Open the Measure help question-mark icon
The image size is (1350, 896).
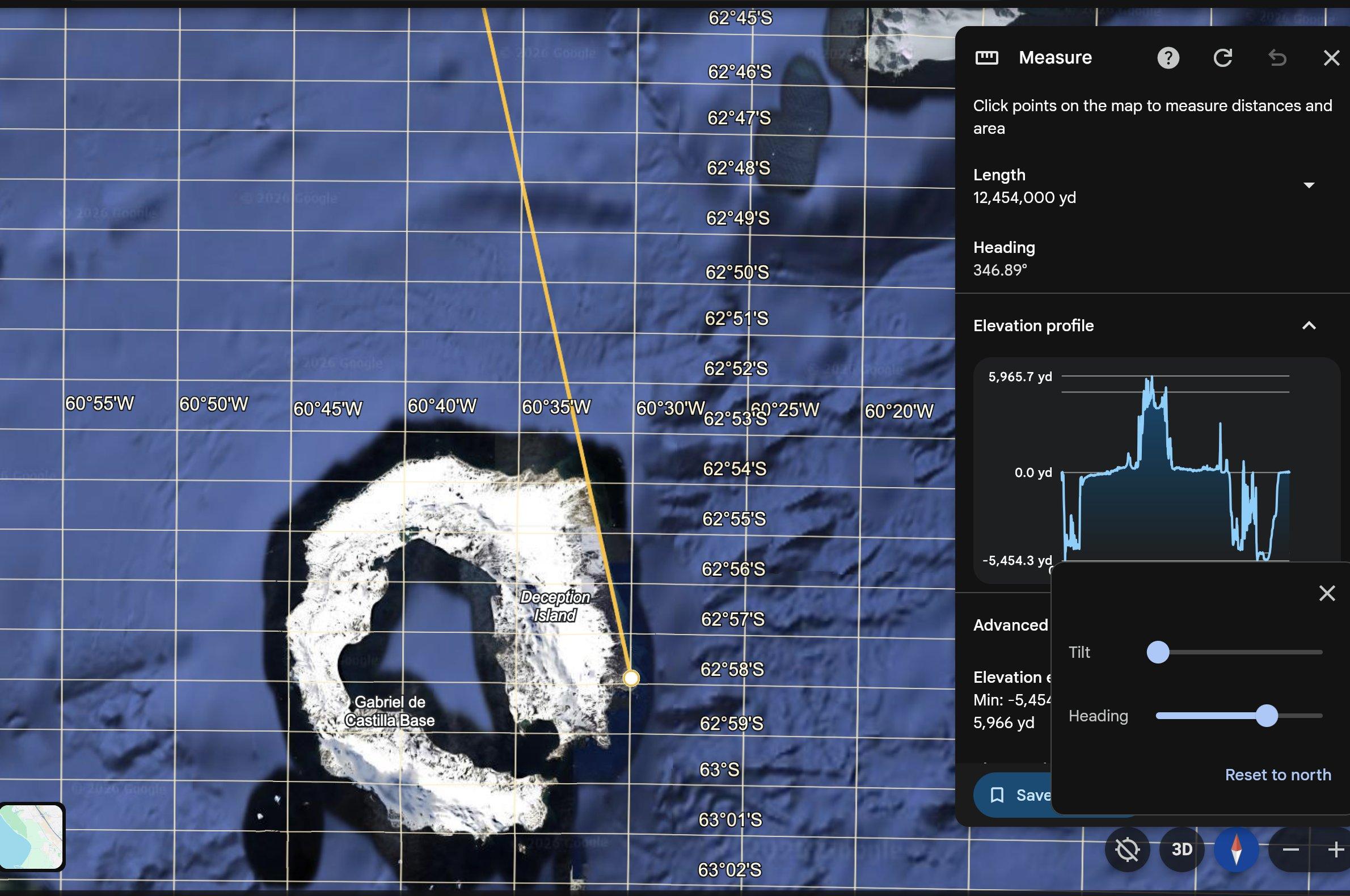[1168, 58]
